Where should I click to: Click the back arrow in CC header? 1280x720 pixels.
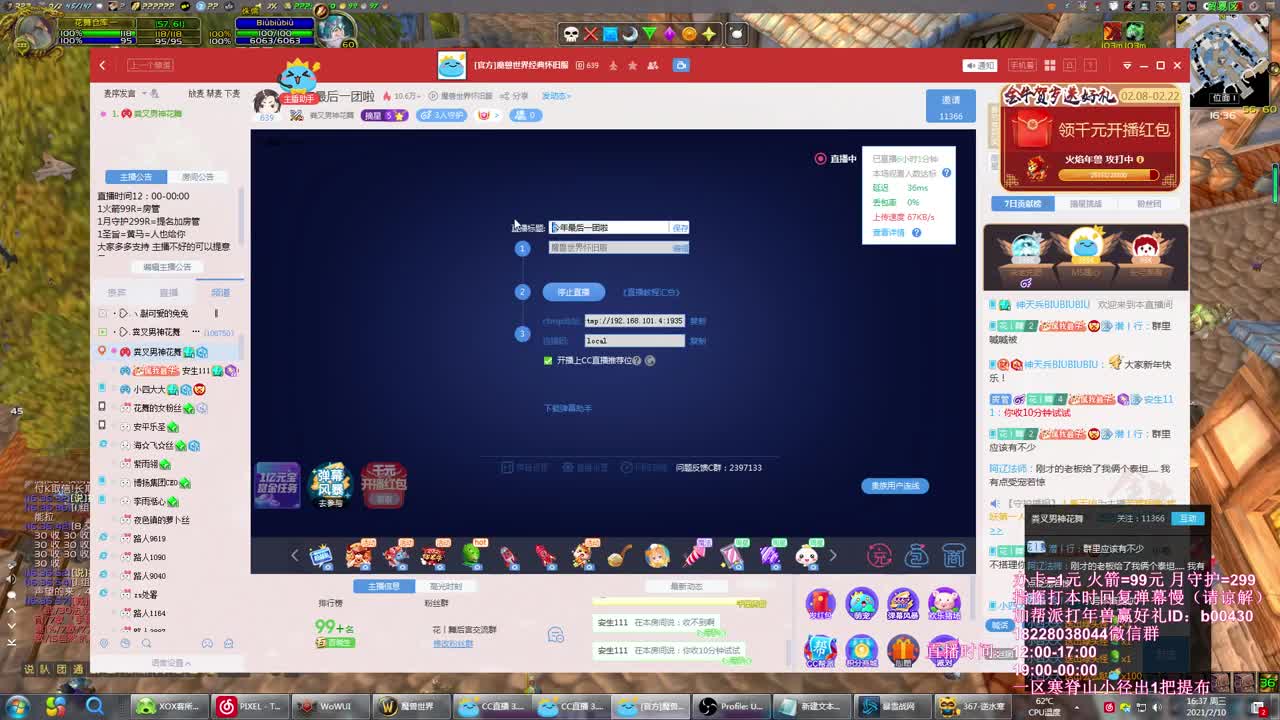102,65
